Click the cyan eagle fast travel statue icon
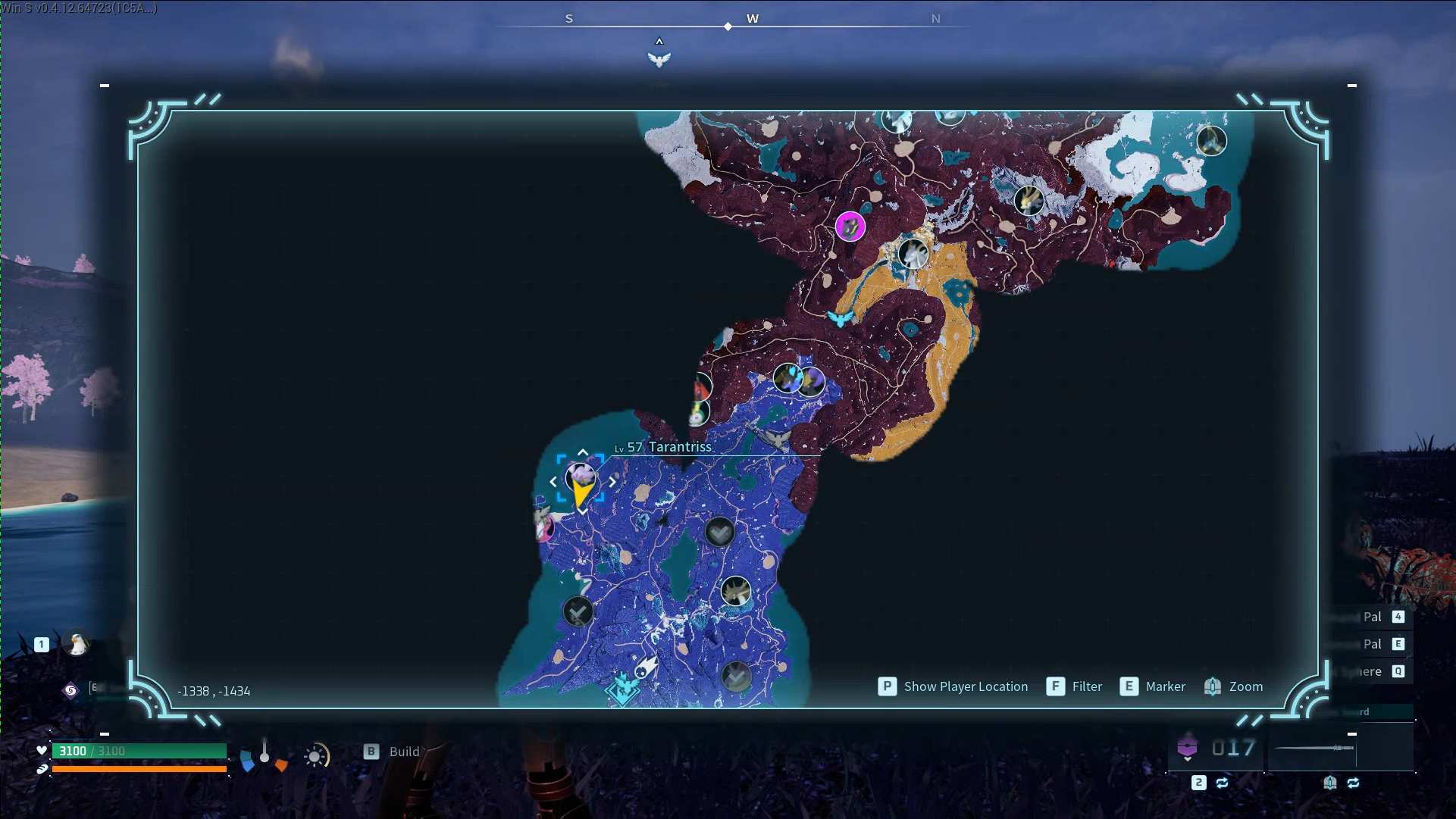This screenshot has height=819, width=1456. [840, 318]
